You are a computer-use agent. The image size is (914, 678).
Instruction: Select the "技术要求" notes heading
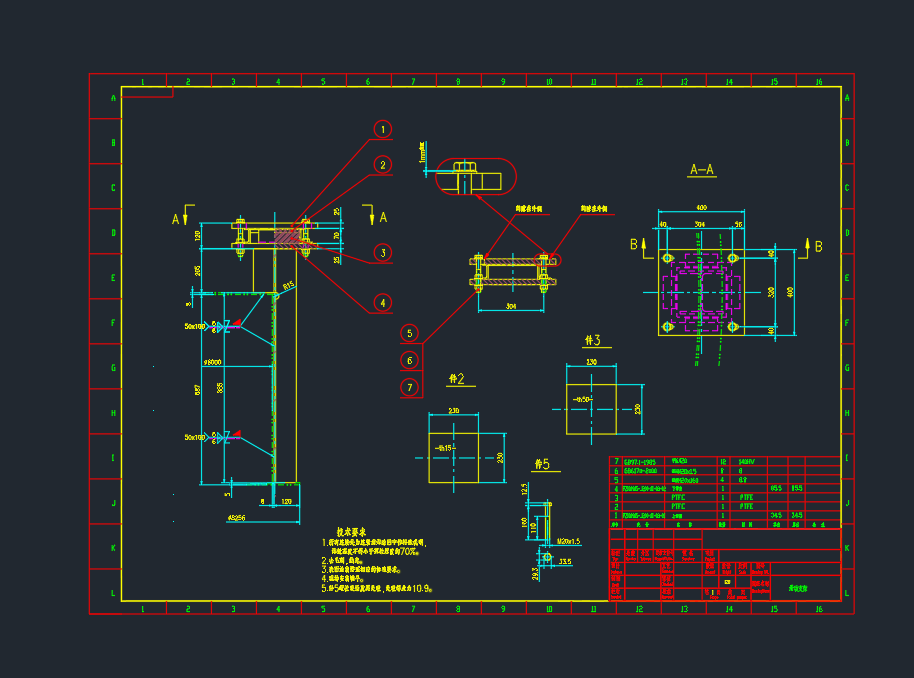click(351, 532)
